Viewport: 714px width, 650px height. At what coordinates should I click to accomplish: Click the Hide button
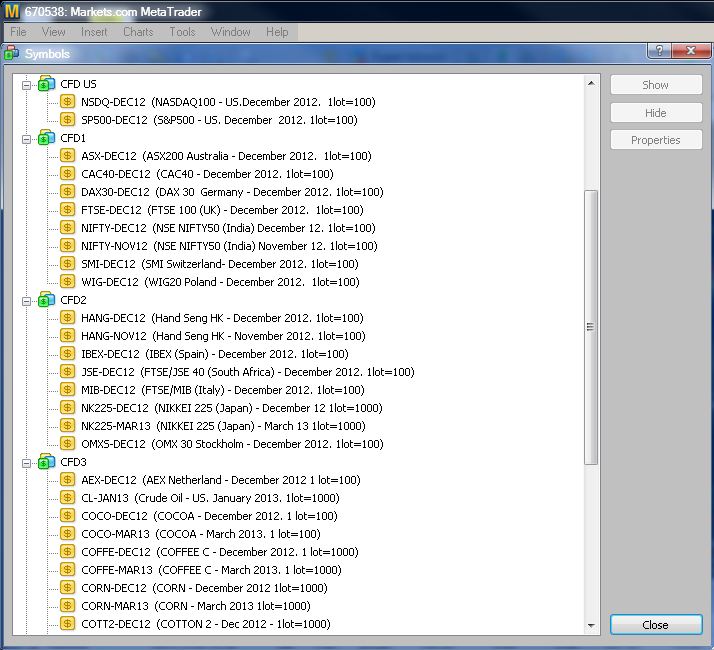(656, 113)
